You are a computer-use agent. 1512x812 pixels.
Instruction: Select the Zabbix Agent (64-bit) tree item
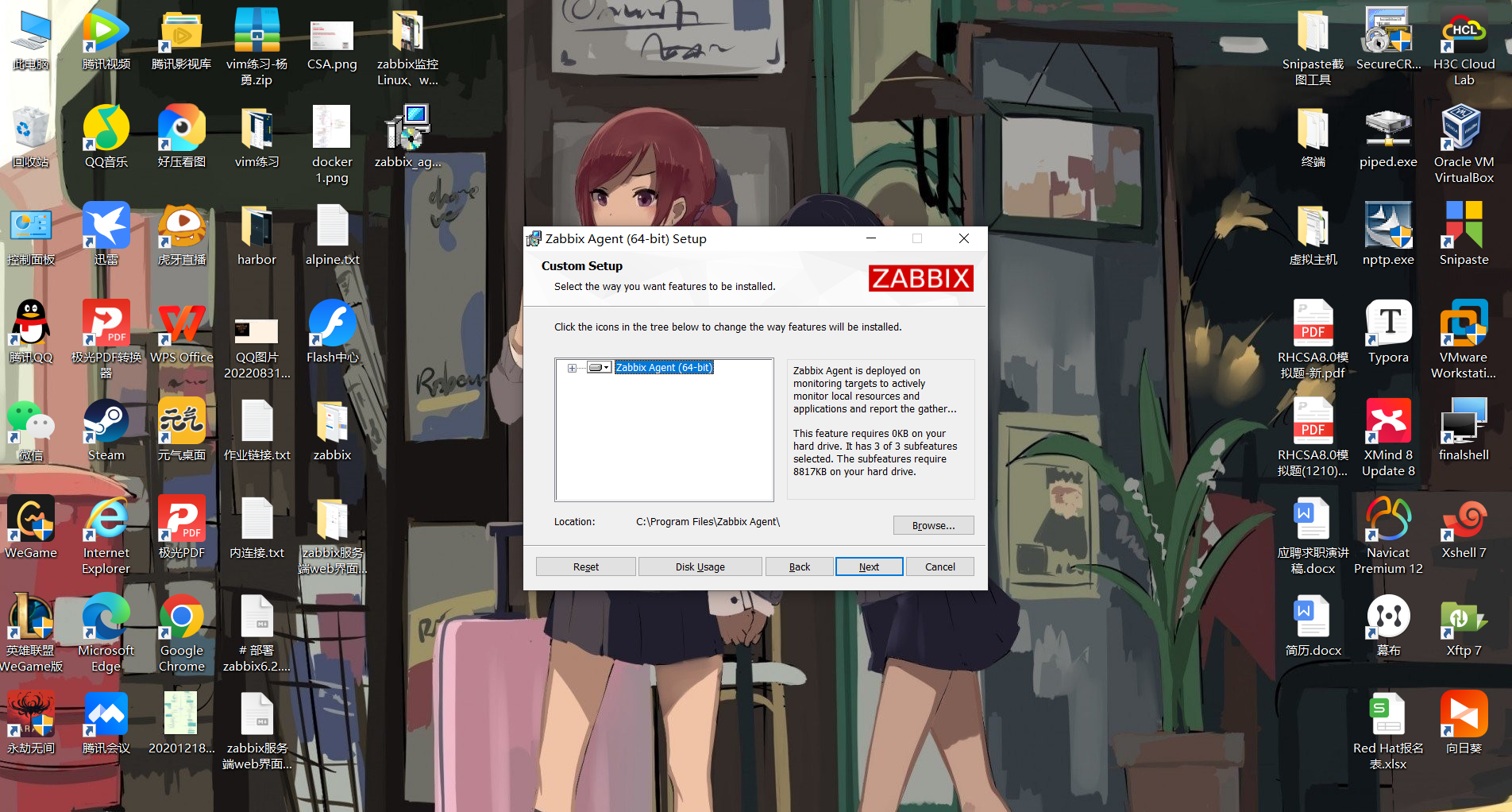664,367
